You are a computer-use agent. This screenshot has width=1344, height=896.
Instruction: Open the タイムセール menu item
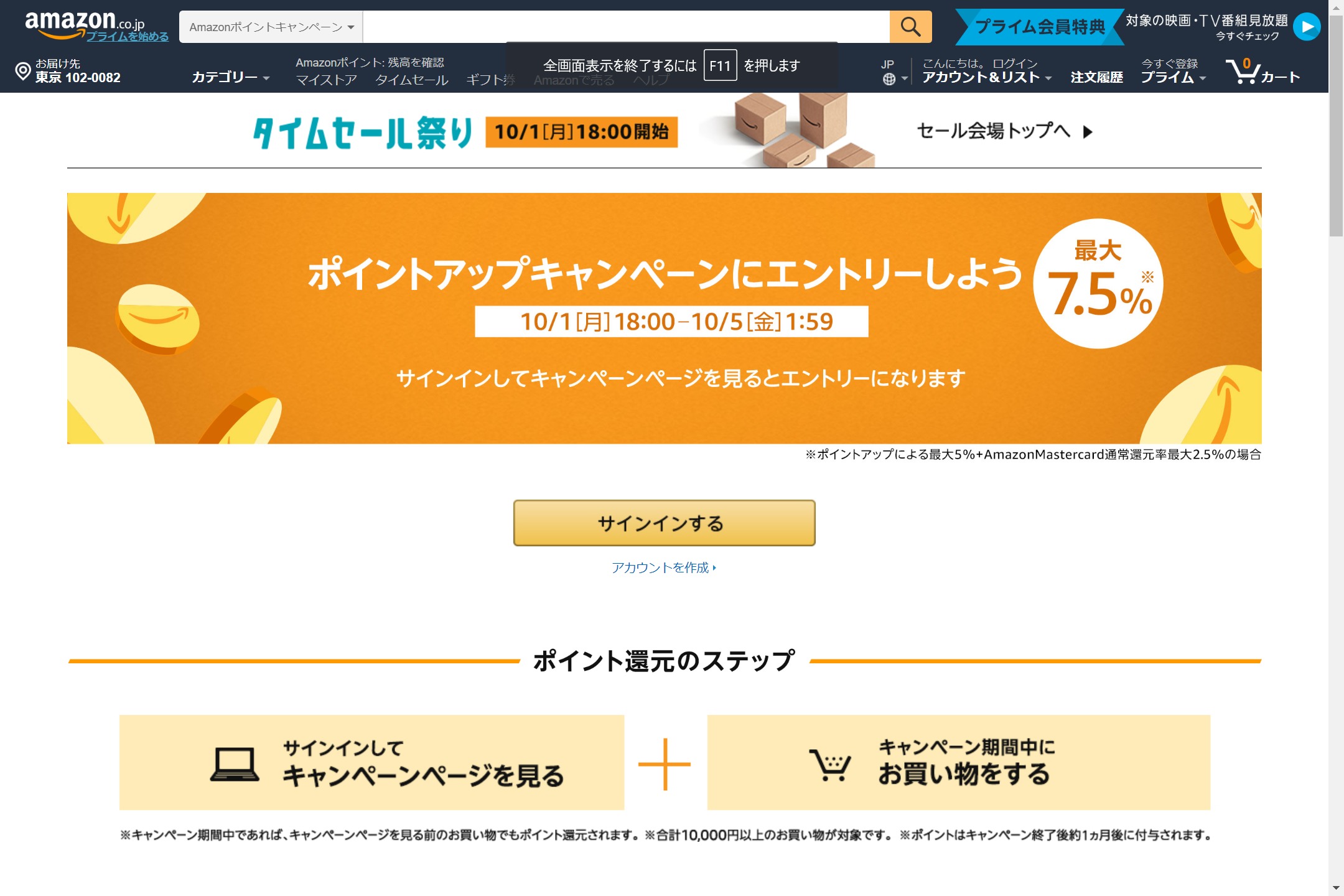411,80
